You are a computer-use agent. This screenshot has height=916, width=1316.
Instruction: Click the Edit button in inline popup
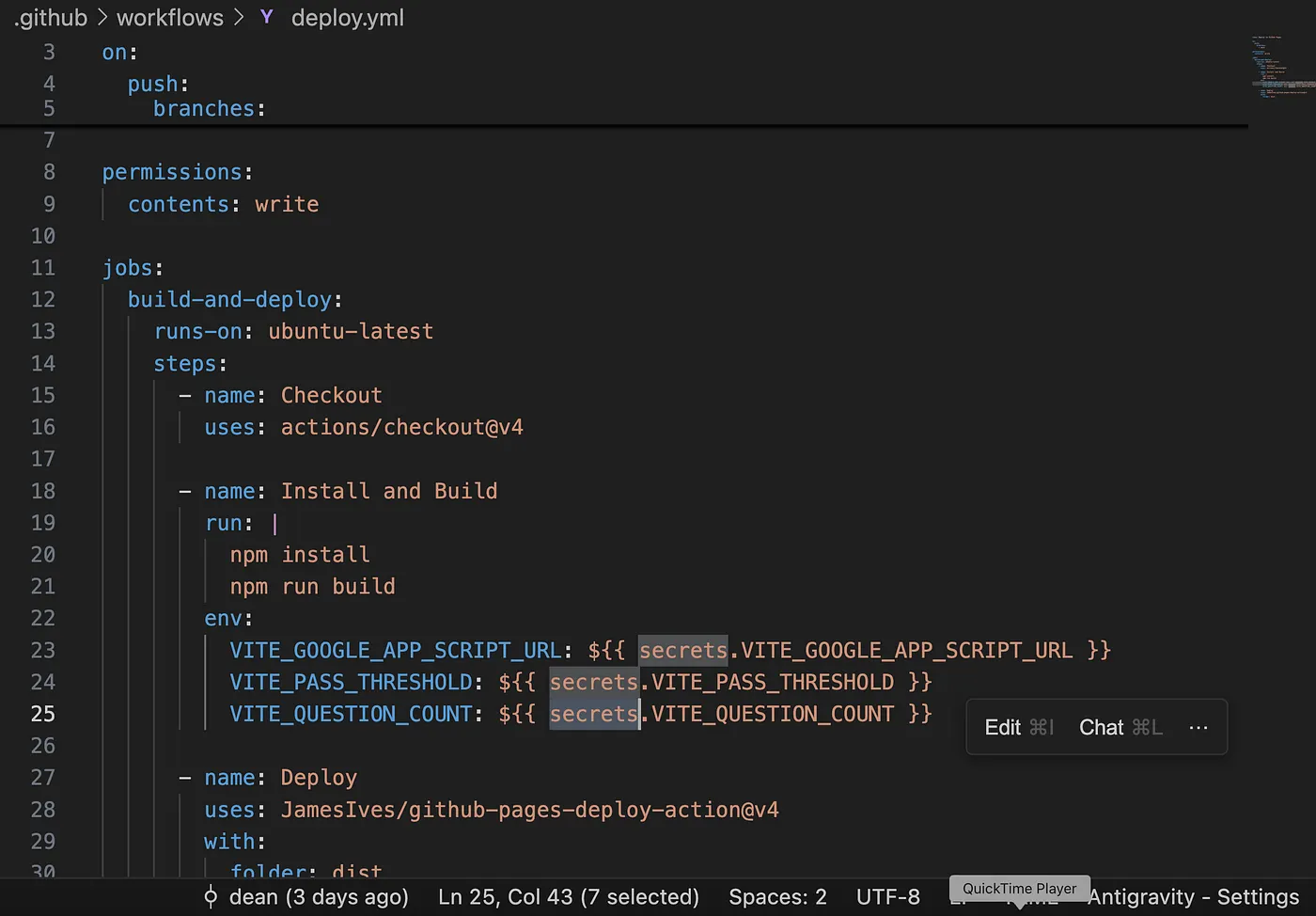[1019, 727]
